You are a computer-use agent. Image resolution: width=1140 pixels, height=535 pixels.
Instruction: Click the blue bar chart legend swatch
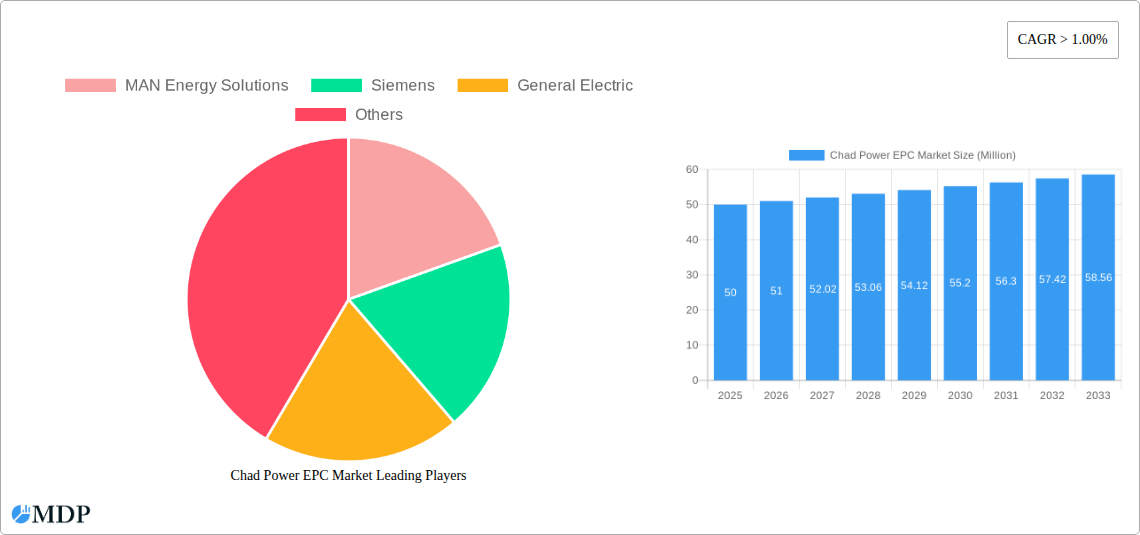(806, 155)
